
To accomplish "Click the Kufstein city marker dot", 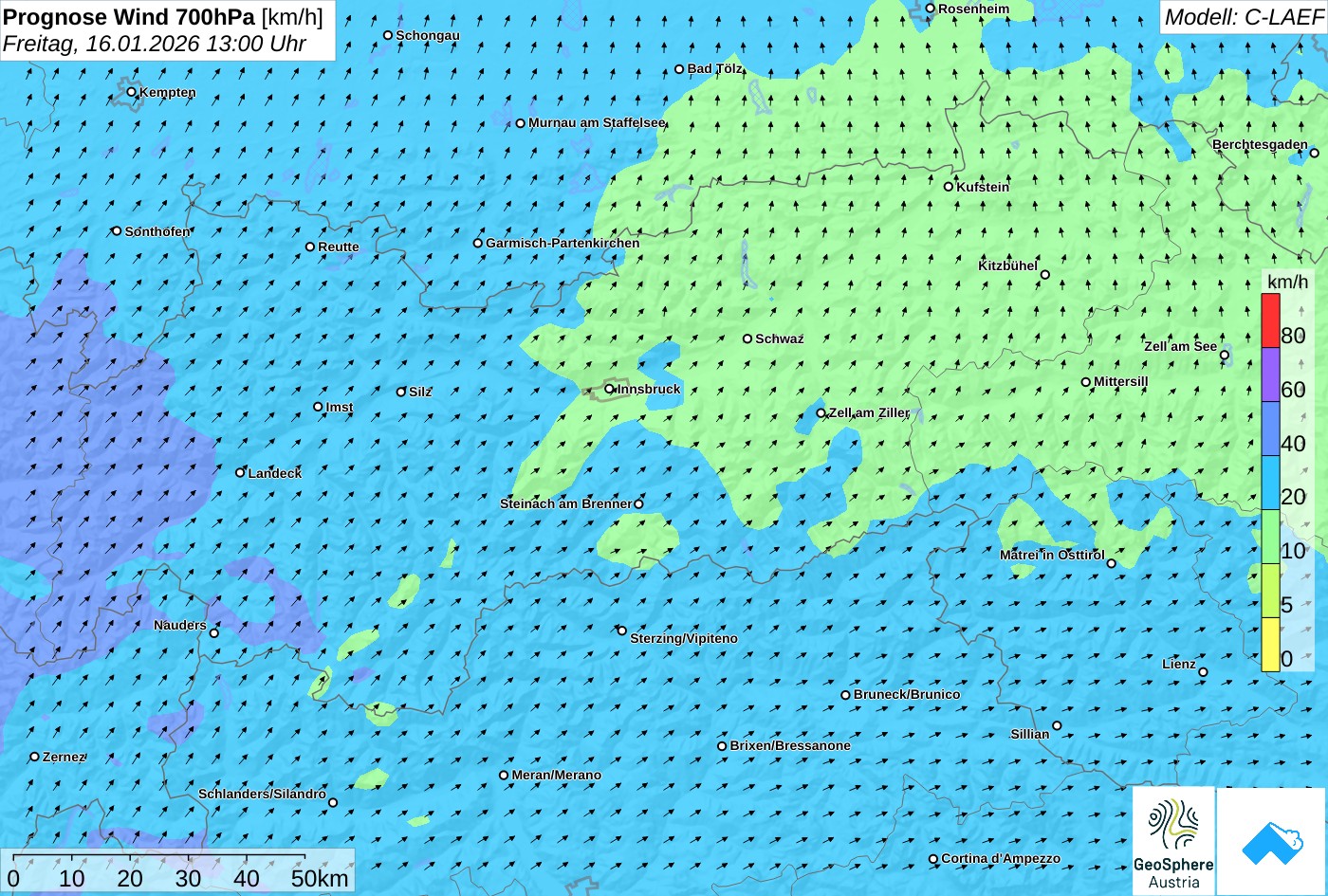I will click(x=949, y=187).
